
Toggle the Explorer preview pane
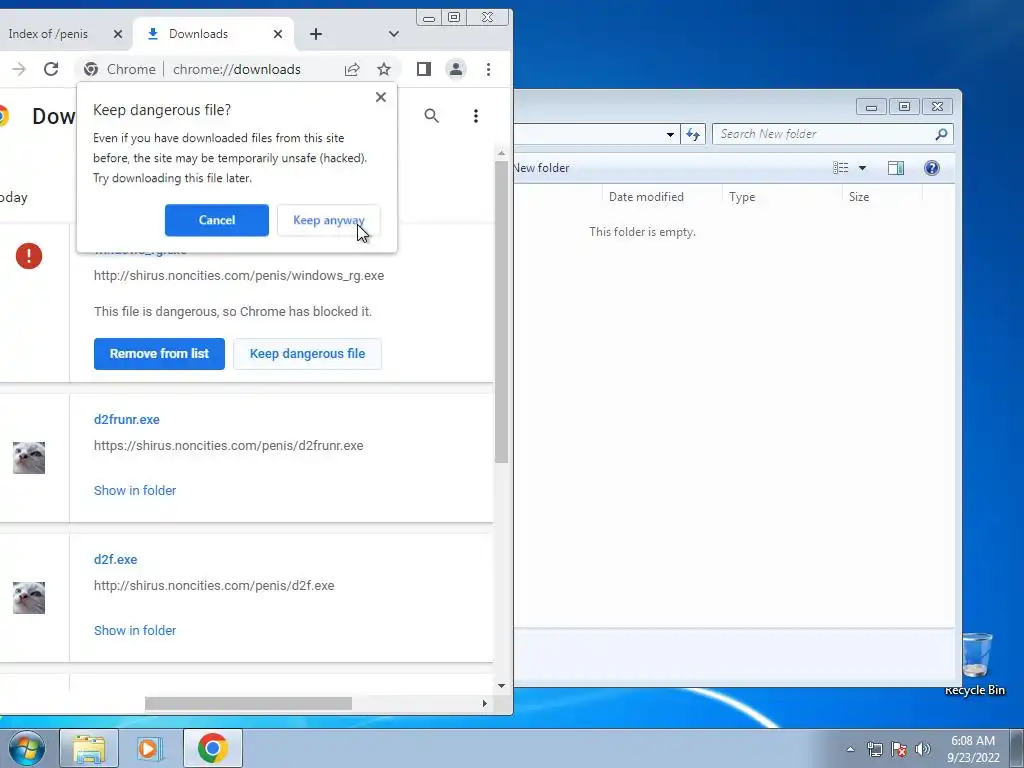pyautogui.click(x=896, y=168)
